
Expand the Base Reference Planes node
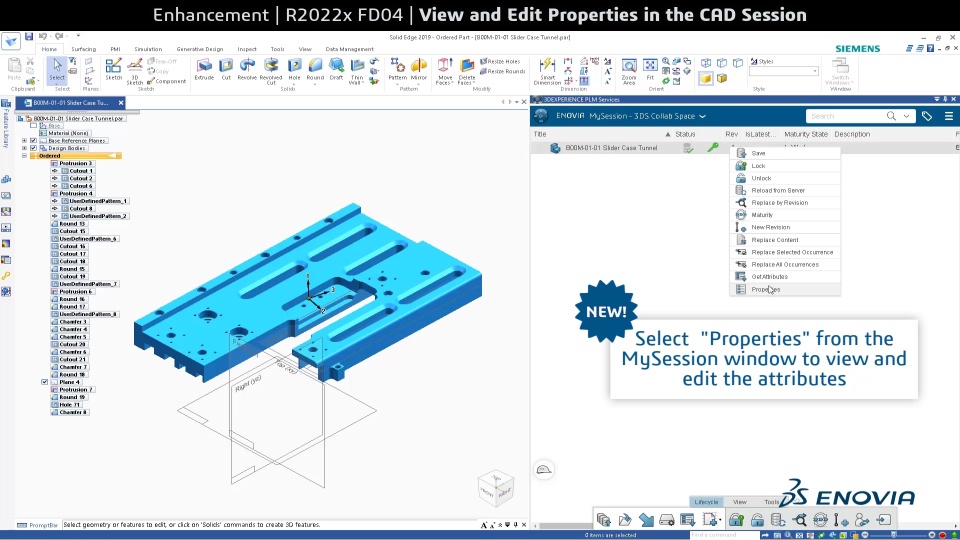(24, 140)
